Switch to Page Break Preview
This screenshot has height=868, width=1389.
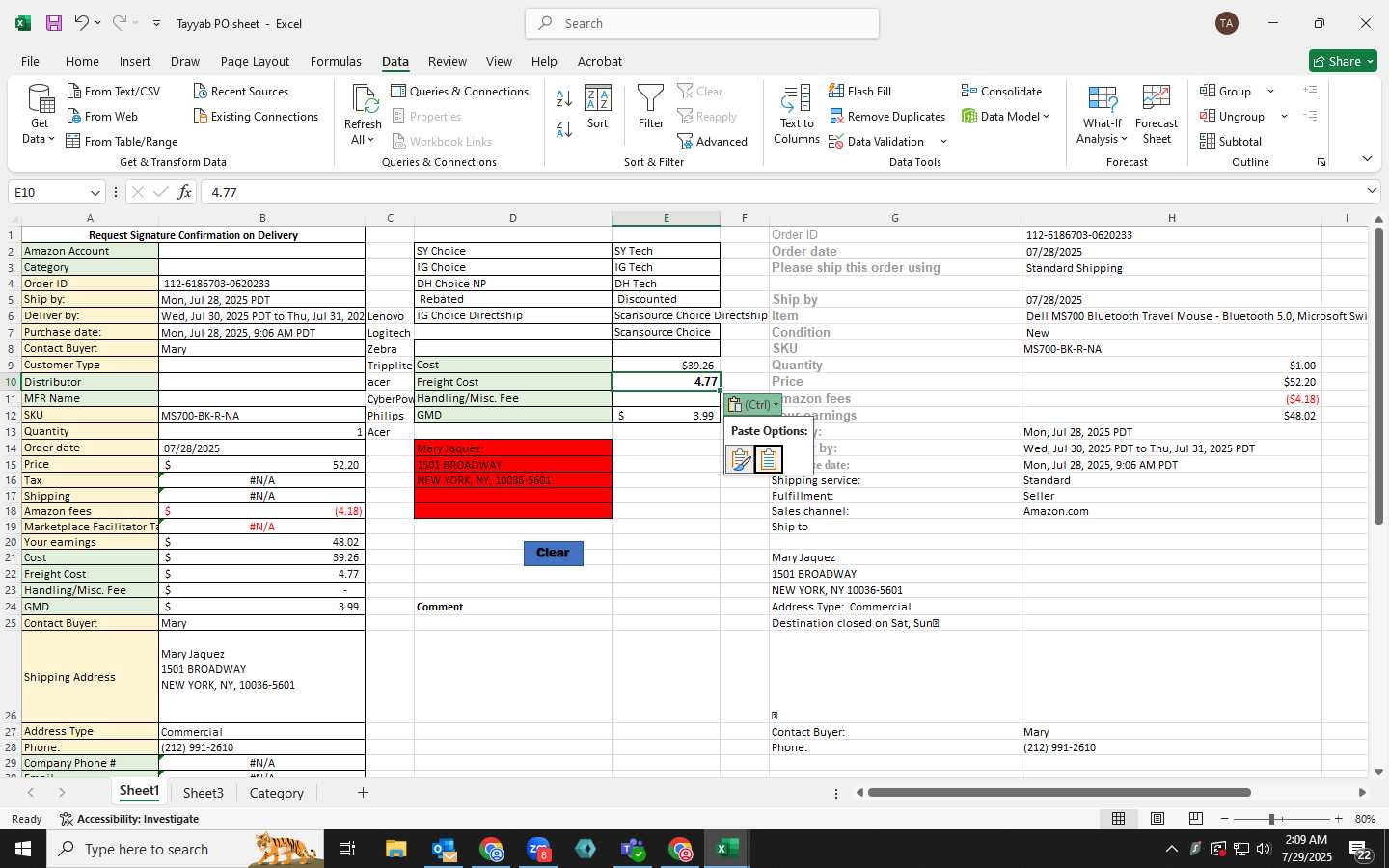(x=1195, y=819)
